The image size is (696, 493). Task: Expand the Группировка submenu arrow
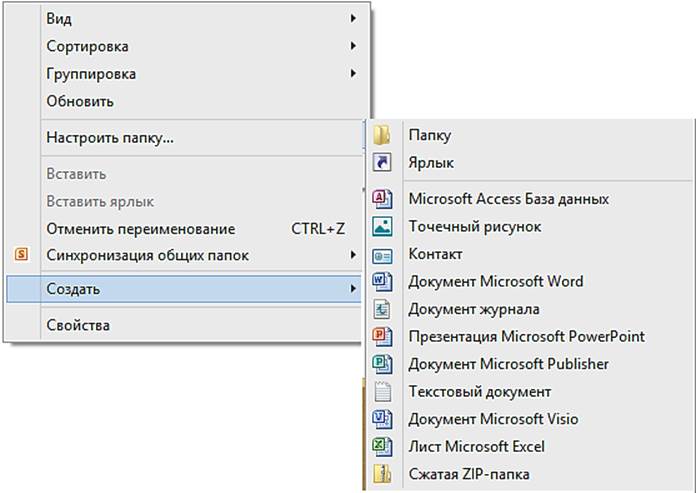coord(353,73)
